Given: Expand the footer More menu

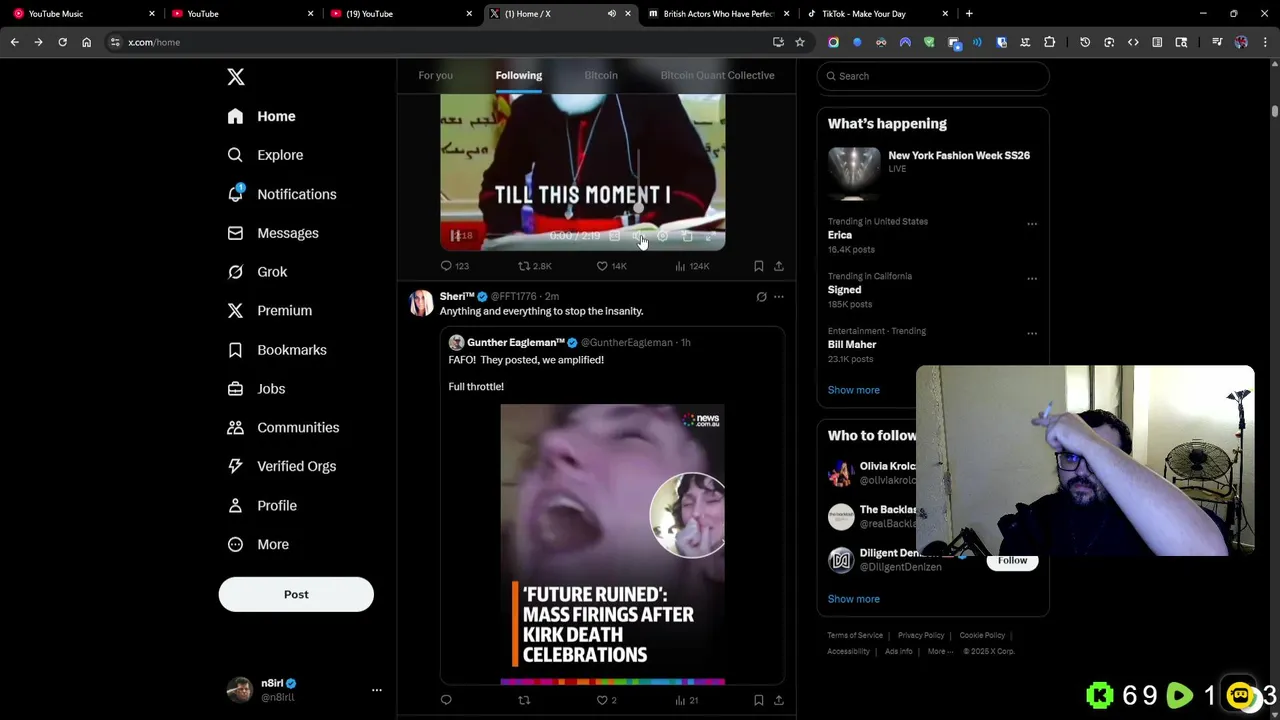Looking at the screenshot, I should pos(939,651).
